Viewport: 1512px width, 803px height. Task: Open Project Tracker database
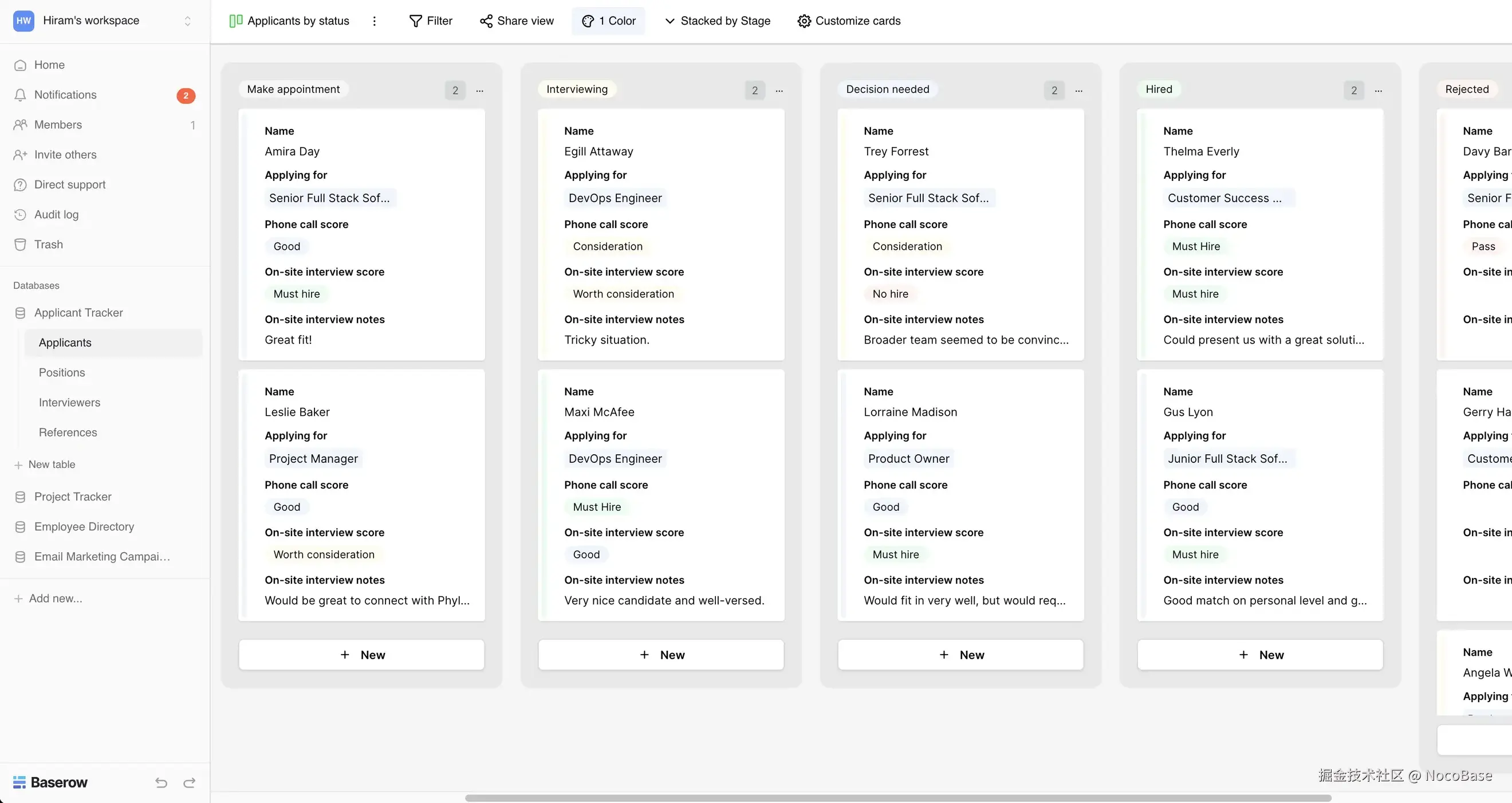coord(72,497)
